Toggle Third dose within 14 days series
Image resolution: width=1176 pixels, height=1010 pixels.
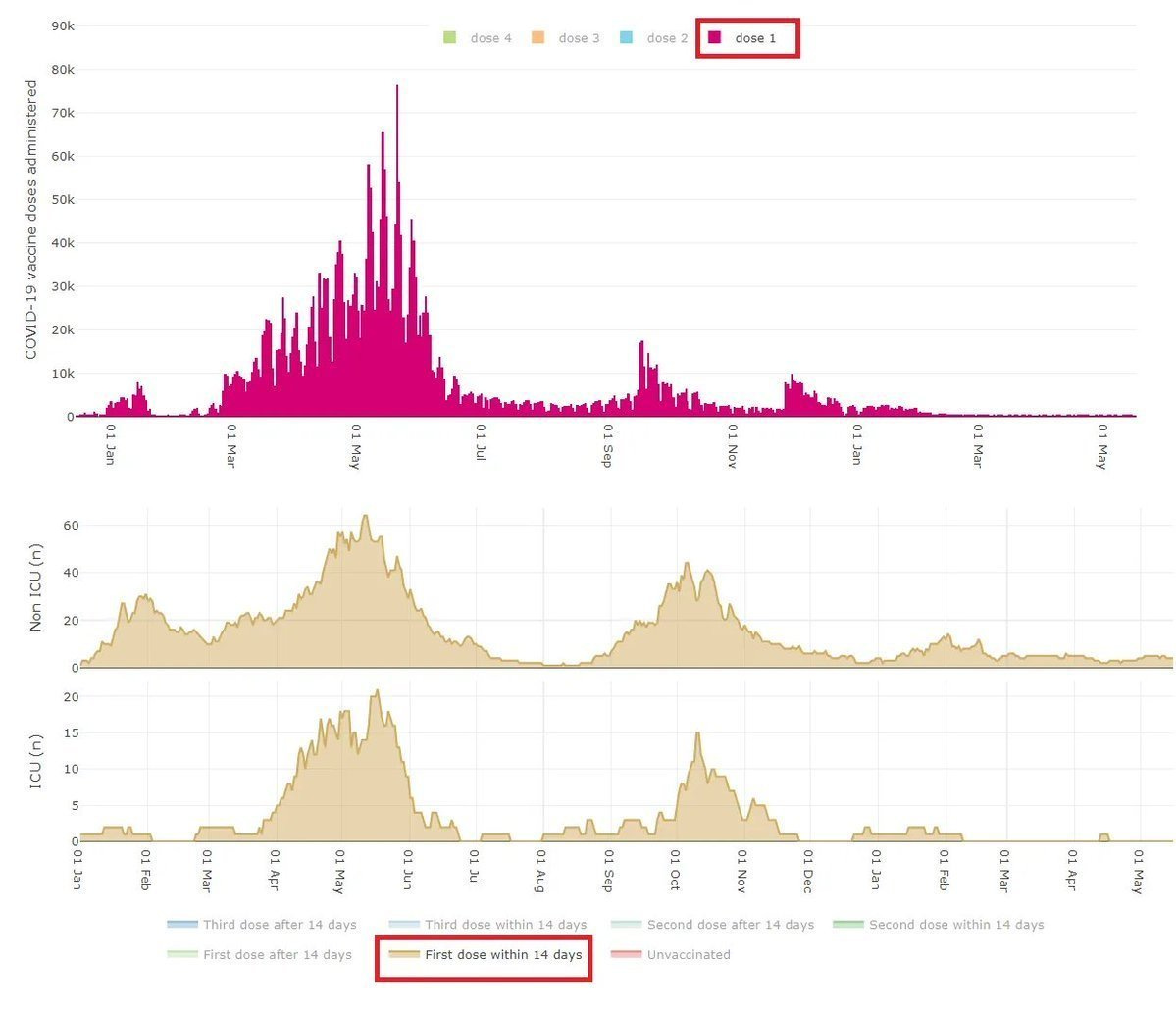click(488, 925)
